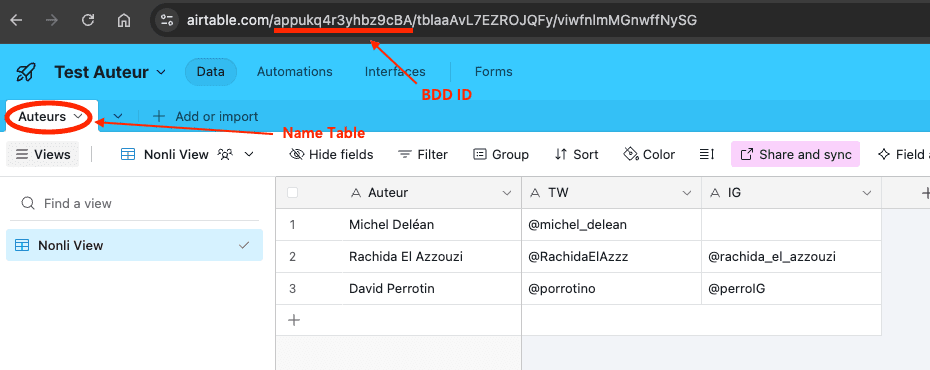Click row number 3

pyautogui.click(x=292, y=289)
